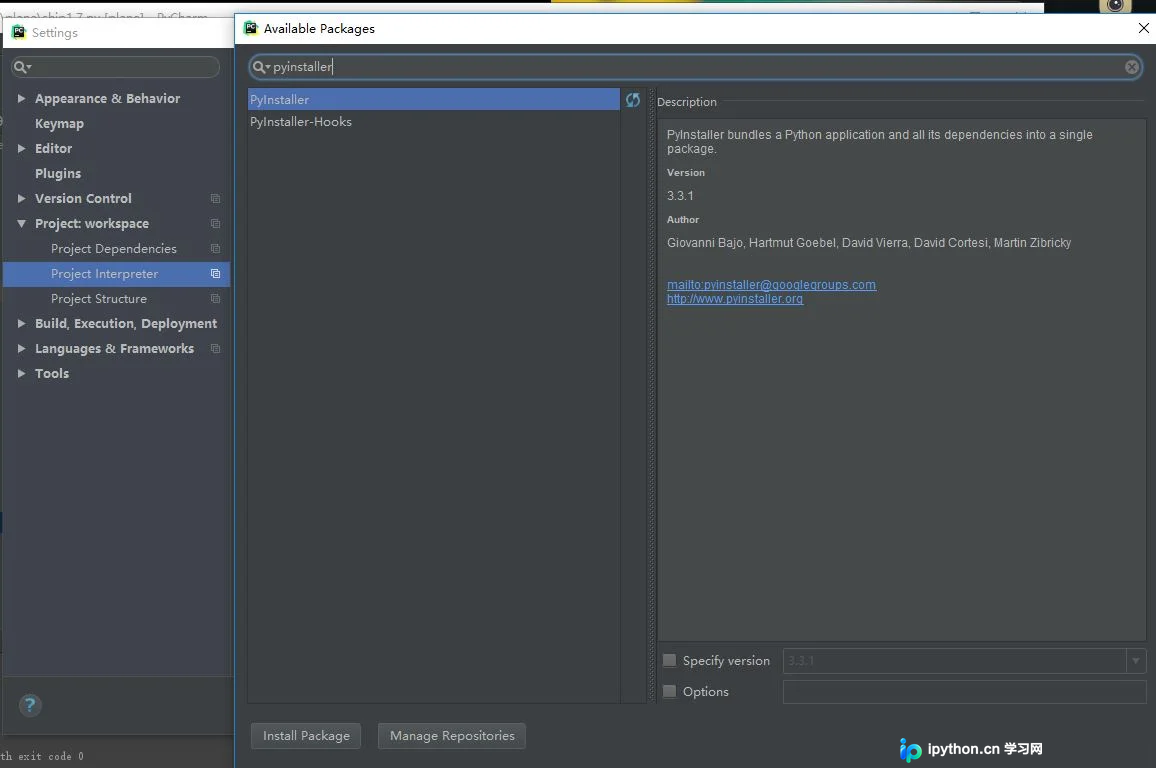Expand the Appearance & Behavior section
This screenshot has width=1156, height=768.
(x=21, y=98)
